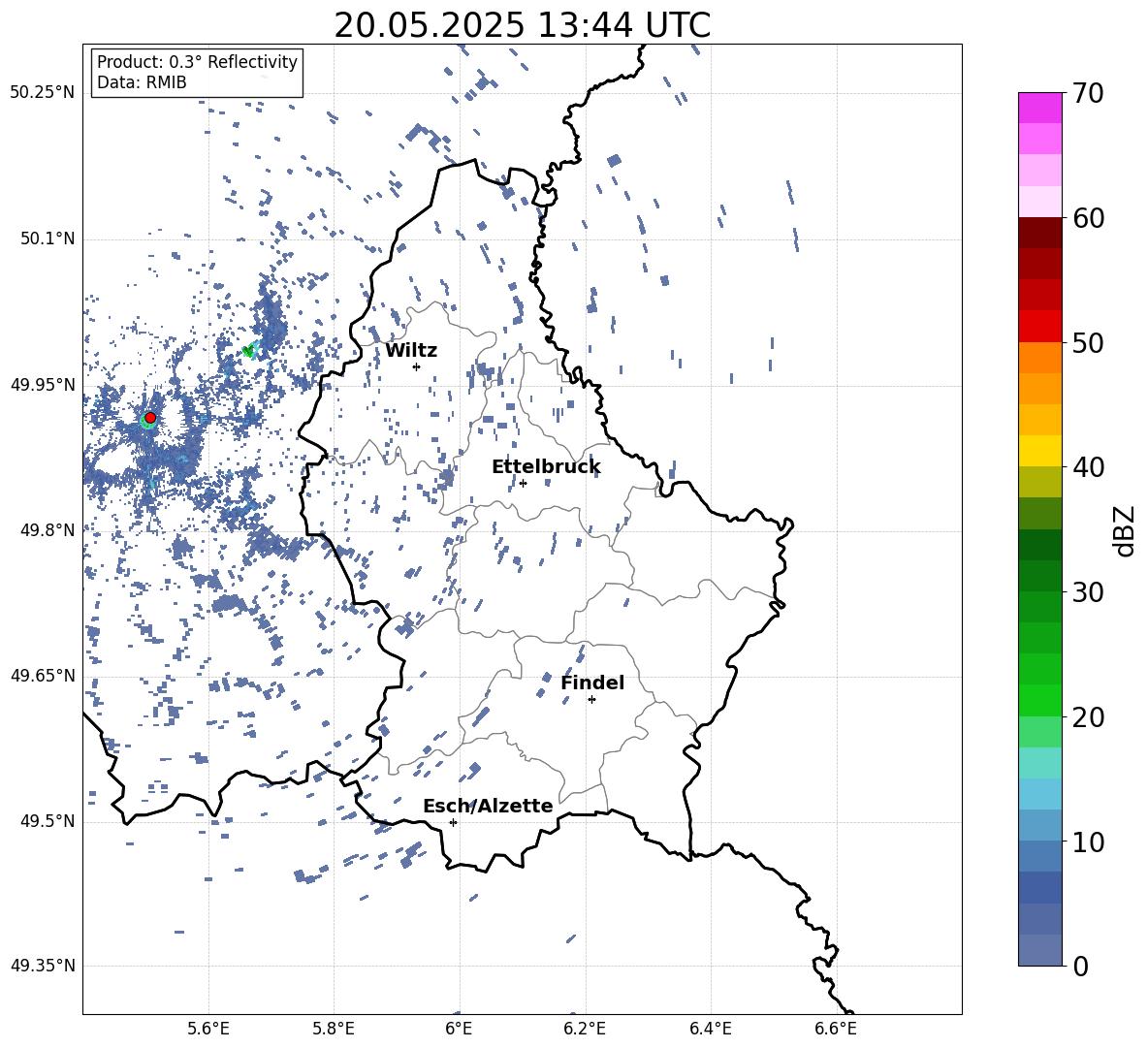Click the 6.4°E longitude label
The width and height of the screenshot is (1148, 1048).
coord(710,1030)
